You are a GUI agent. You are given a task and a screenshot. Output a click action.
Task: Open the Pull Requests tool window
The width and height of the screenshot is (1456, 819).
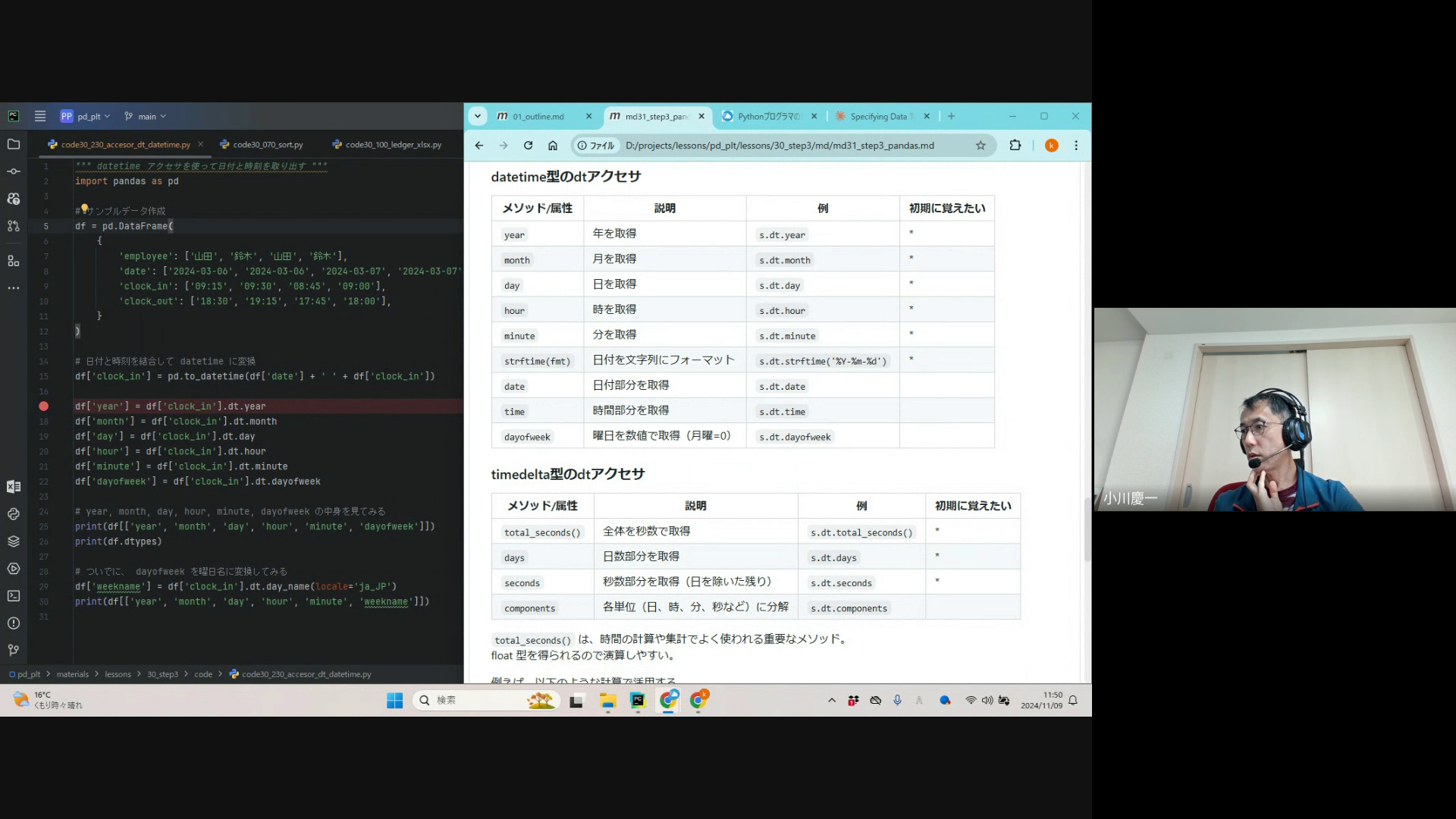[x=14, y=226]
